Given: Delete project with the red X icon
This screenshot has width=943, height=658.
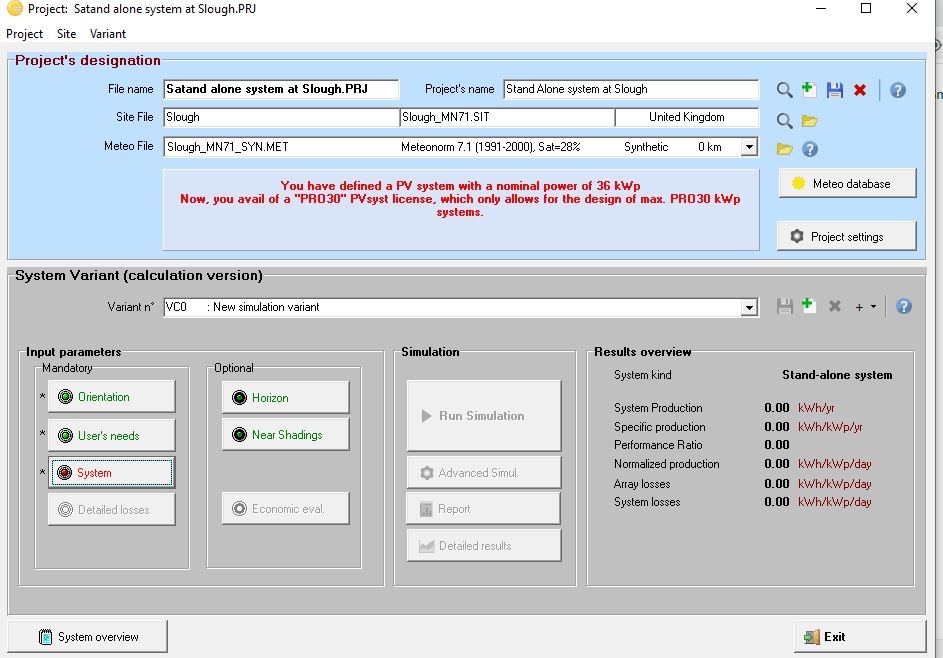Looking at the screenshot, I should (860, 90).
